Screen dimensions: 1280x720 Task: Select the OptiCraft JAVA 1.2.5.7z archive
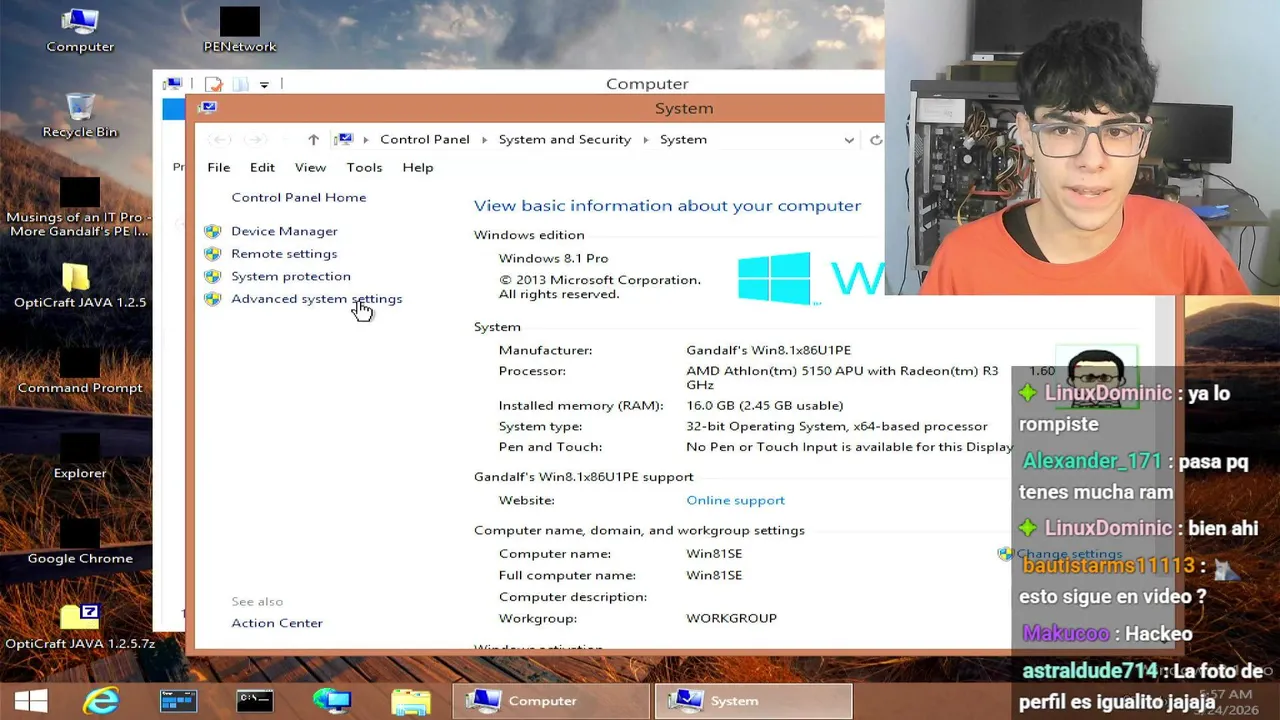pyautogui.click(x=80, y=627)
